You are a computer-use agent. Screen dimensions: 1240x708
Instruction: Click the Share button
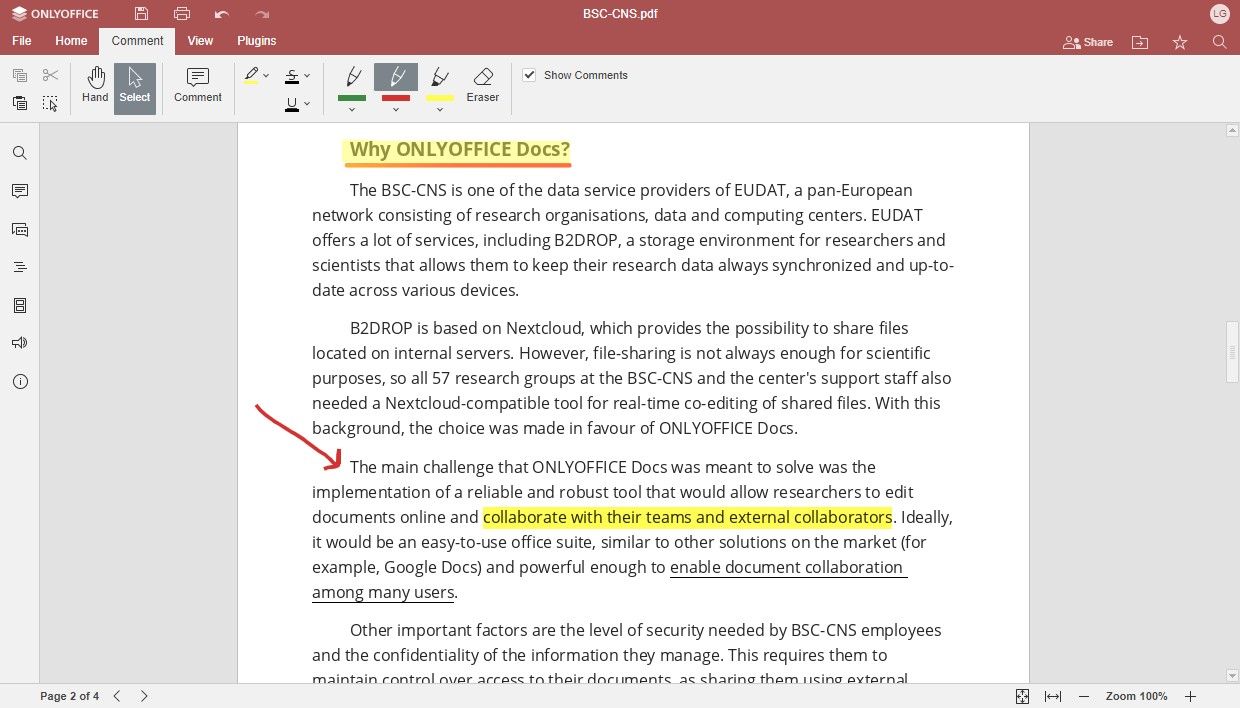[x=1087, y=42]
